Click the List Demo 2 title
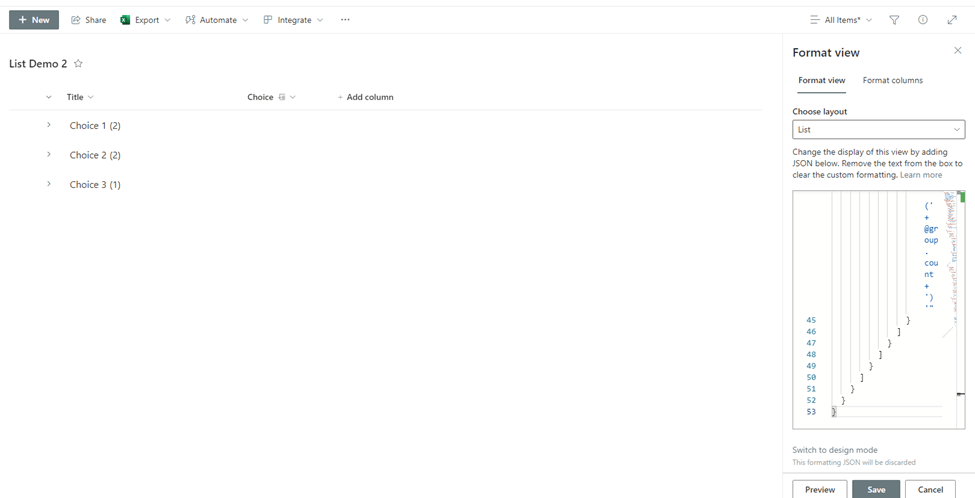The image size is (975, 498). point(38,63)
